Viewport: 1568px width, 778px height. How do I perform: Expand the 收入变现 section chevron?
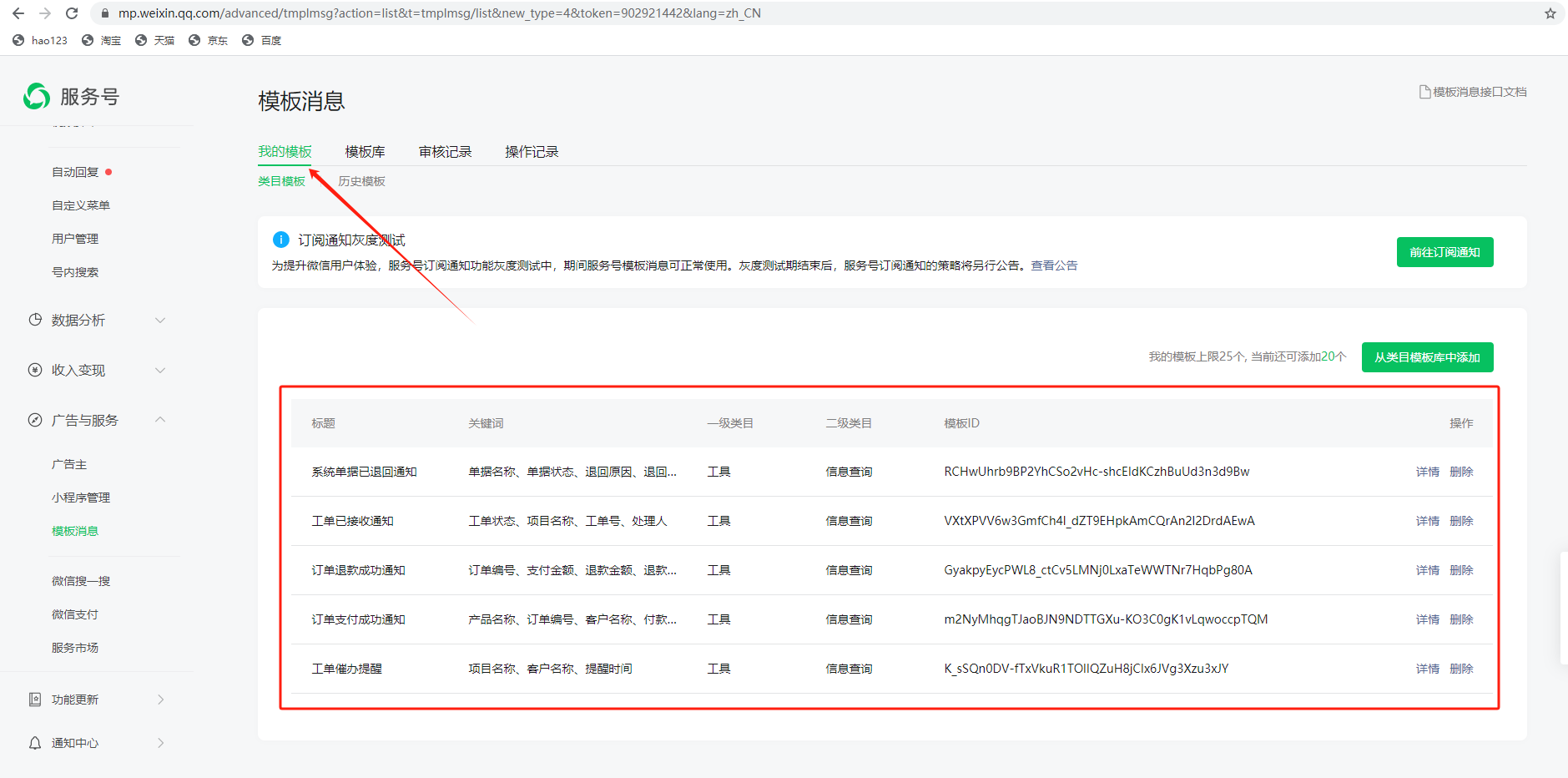pyautogui.click(x=160, y=371)
